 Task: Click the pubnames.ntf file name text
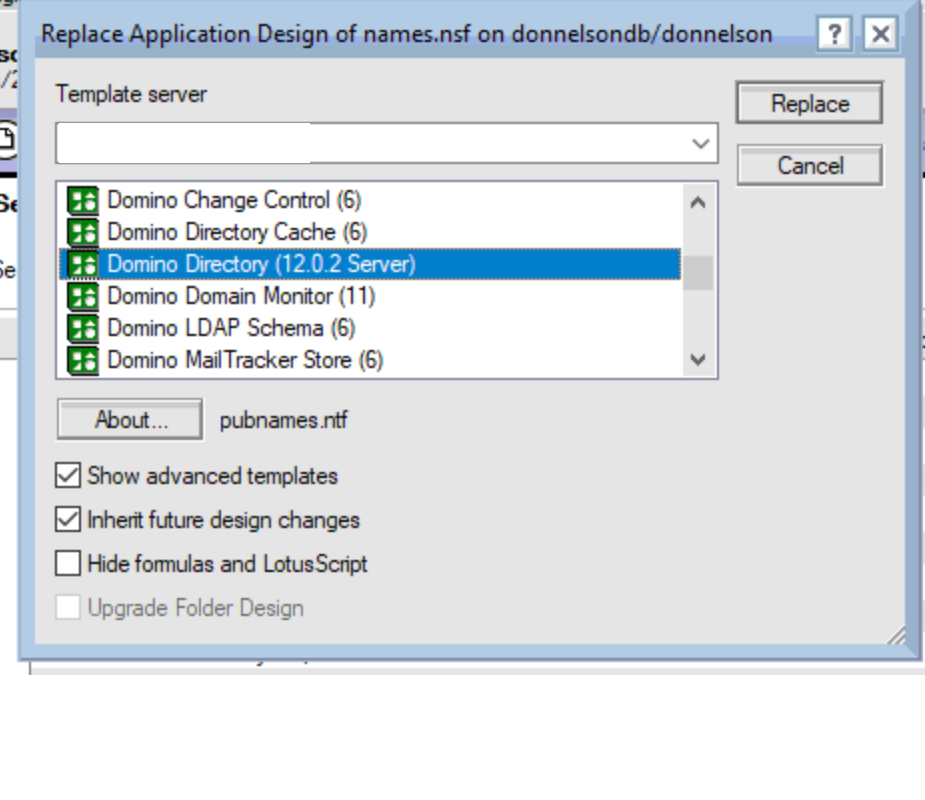click(x=284, y=420)
